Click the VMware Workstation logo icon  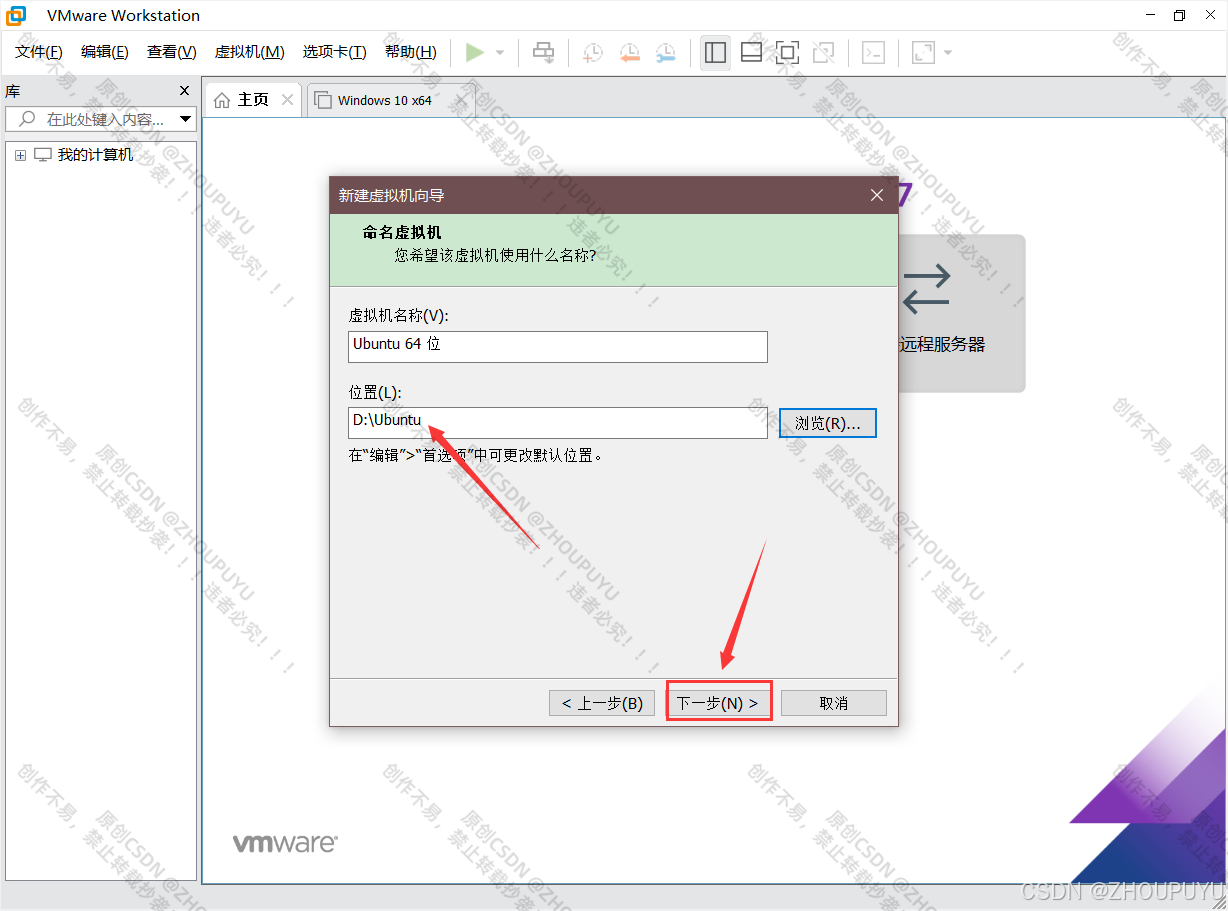tap(16, 15)
